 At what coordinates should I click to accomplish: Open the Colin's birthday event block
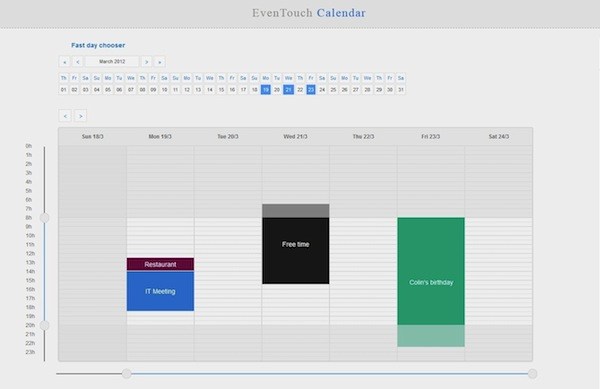tap(431, 282)
